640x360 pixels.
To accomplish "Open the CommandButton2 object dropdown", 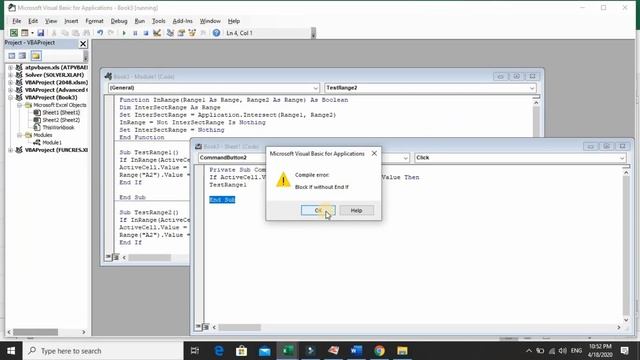I will 405,158.
